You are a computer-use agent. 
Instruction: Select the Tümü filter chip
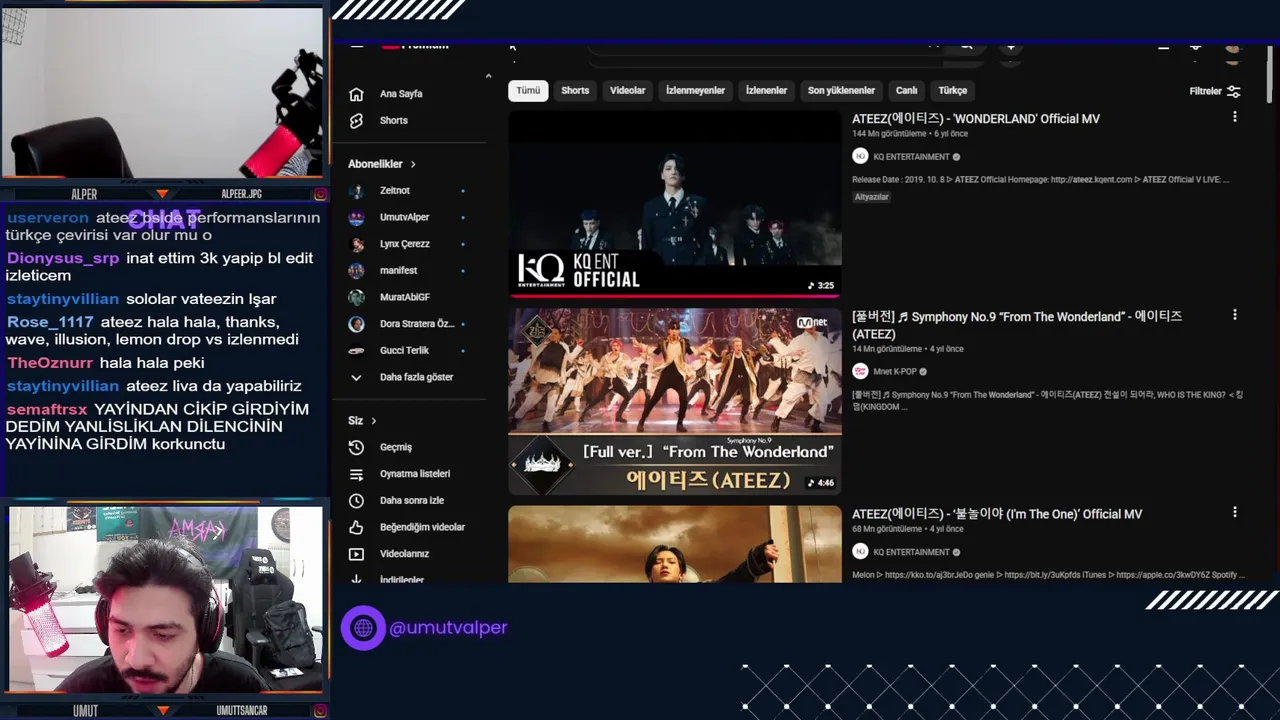click(x=528, y=90)
